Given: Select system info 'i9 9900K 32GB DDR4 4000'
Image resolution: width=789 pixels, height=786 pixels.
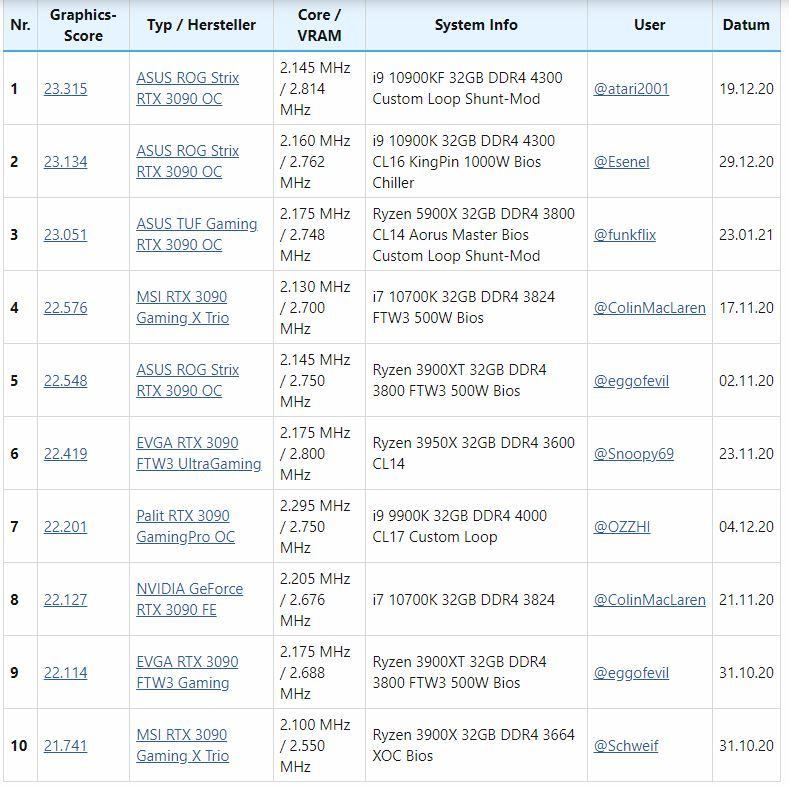Looking at the screenshot, I should 476,526.
